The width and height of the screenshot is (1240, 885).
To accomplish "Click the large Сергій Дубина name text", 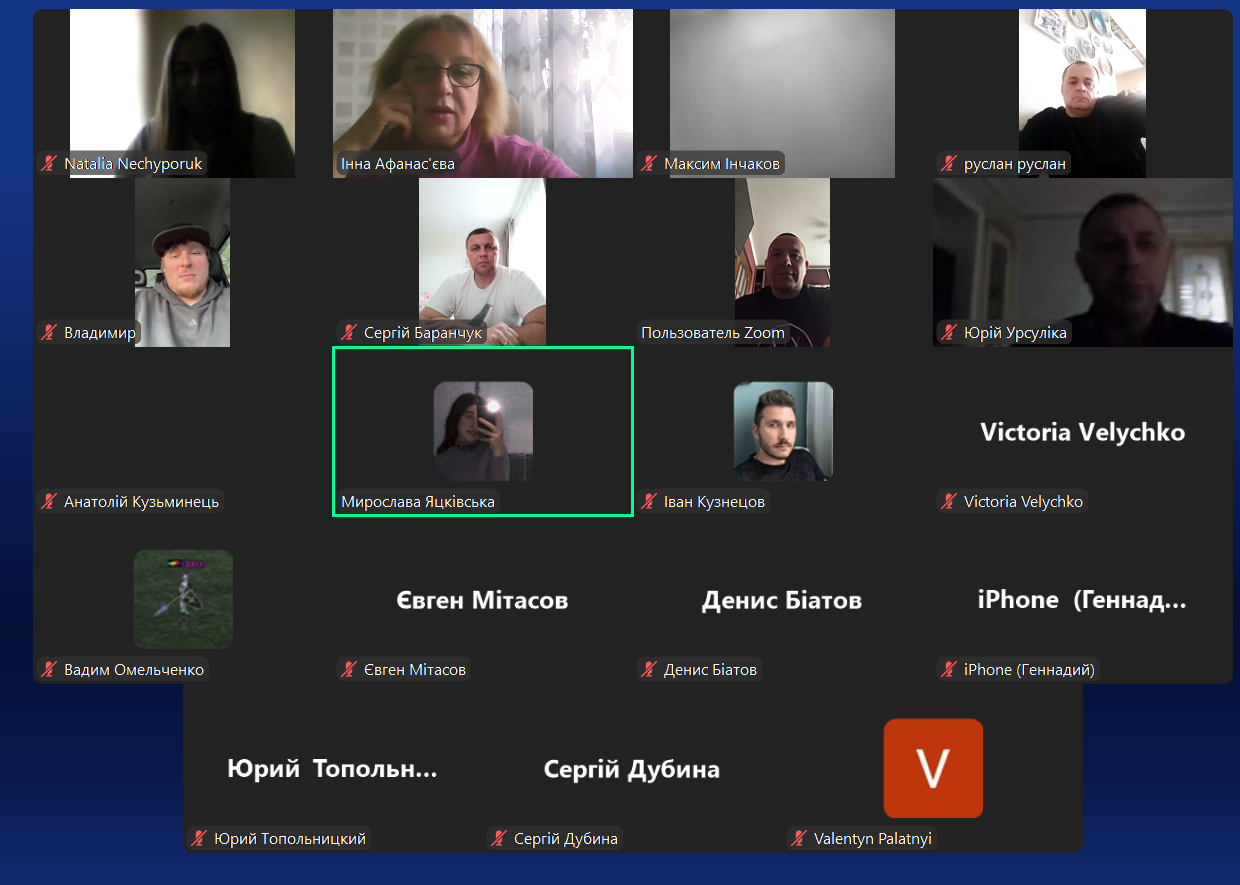I will click(x=631, y=769).
